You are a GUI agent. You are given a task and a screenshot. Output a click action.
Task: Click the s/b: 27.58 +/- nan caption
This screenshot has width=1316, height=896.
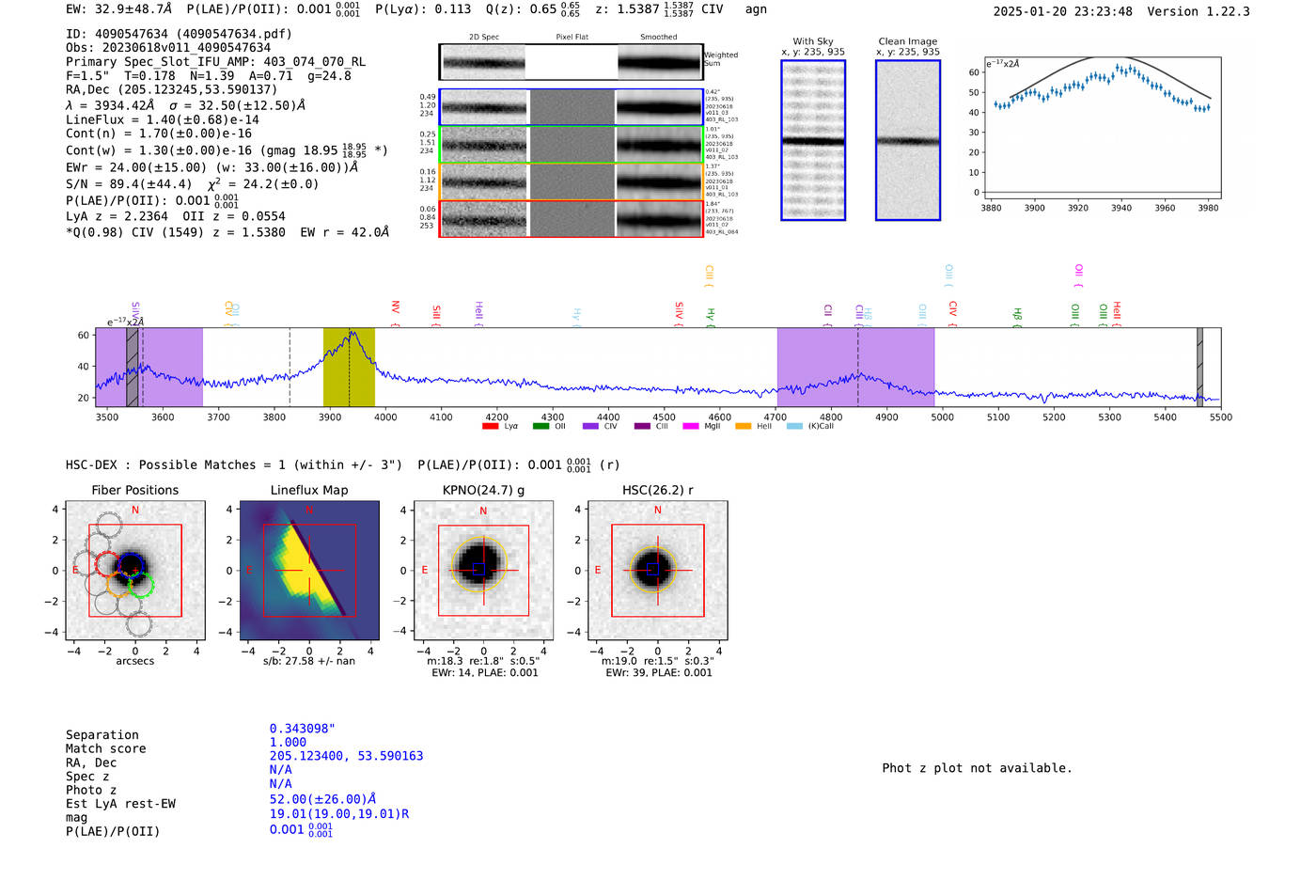point(309,661)
